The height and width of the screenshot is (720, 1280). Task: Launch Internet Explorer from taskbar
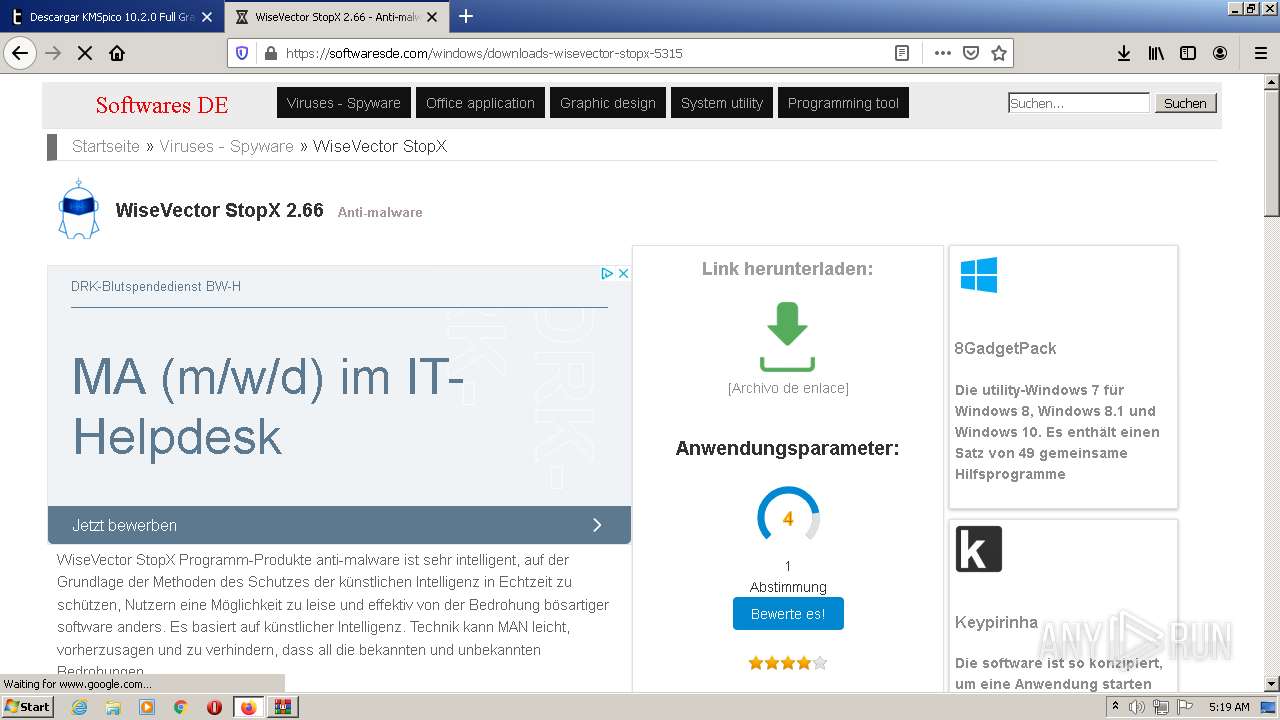click(x=79, y=707)
